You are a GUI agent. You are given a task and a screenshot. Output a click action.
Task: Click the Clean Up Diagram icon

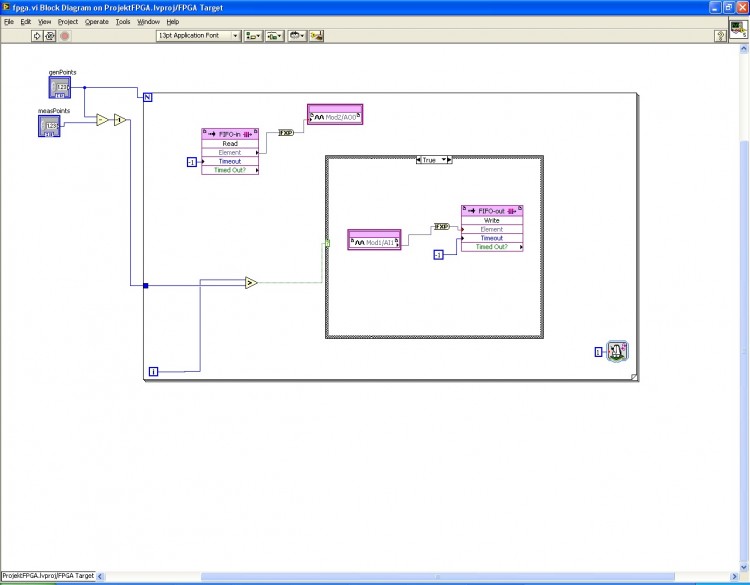pos(316,36)
